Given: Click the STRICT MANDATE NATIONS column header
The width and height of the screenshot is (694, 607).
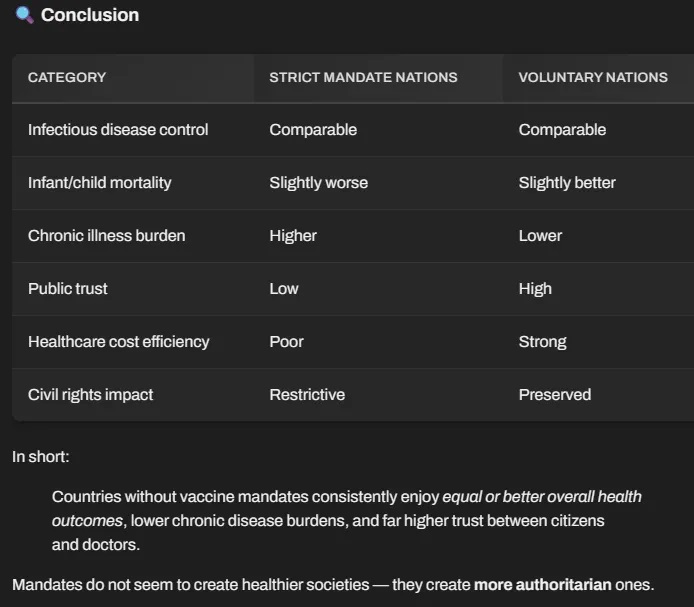Looking at the screenshot, I should 363,77.
